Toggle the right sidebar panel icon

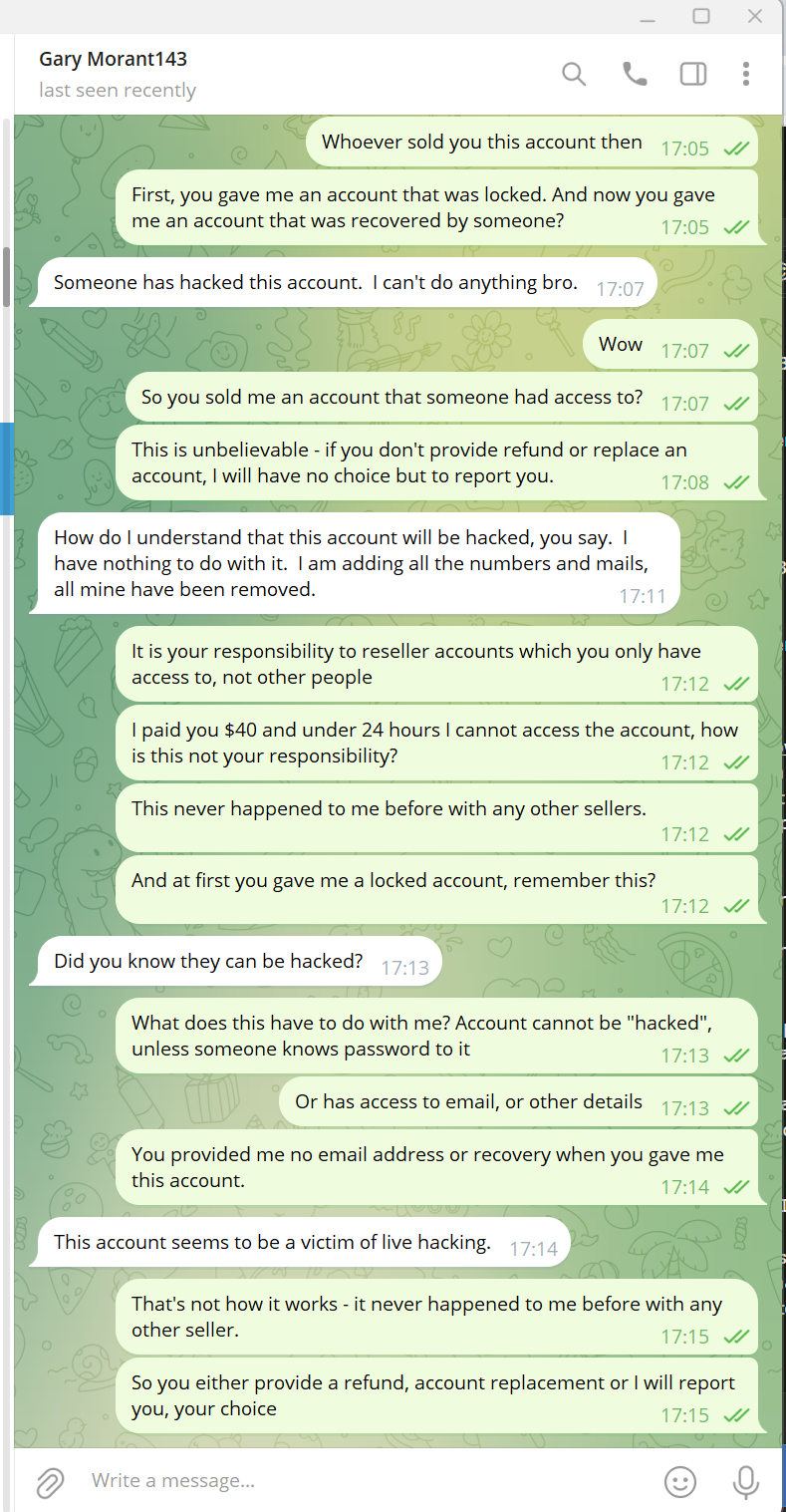(693, 74)
